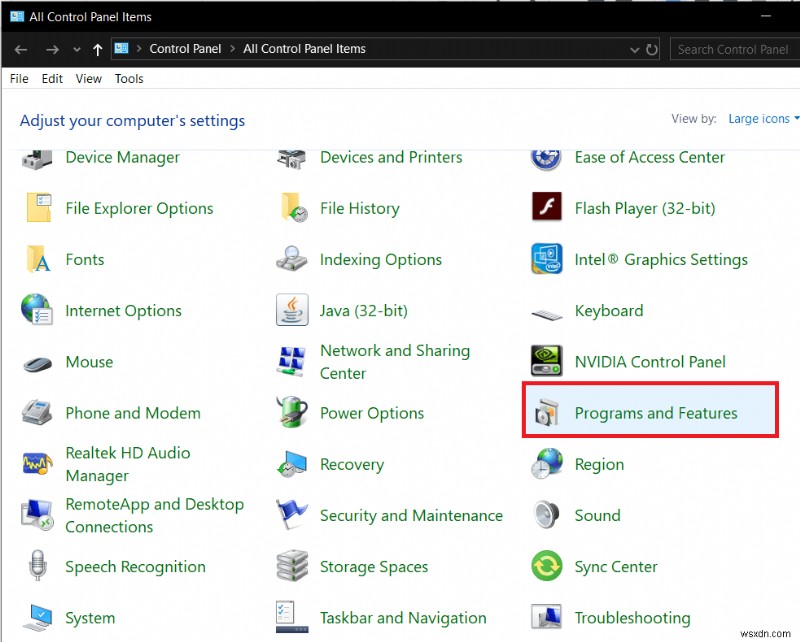
Task: Open the Realtek HD Audio Manager icon
Action: (x=37, y=464)
